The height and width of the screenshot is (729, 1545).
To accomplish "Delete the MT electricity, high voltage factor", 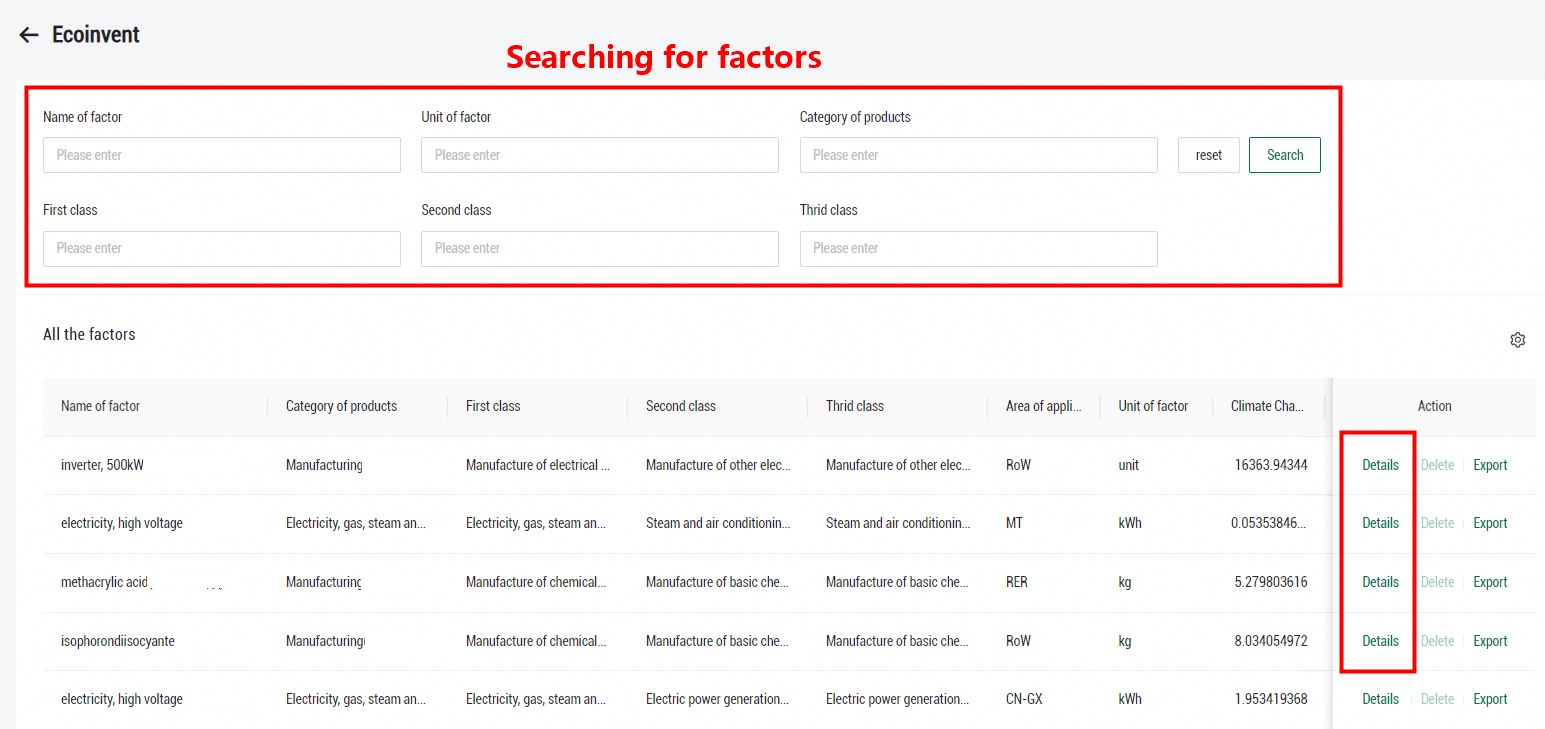I will click(x=1437, y=523).
